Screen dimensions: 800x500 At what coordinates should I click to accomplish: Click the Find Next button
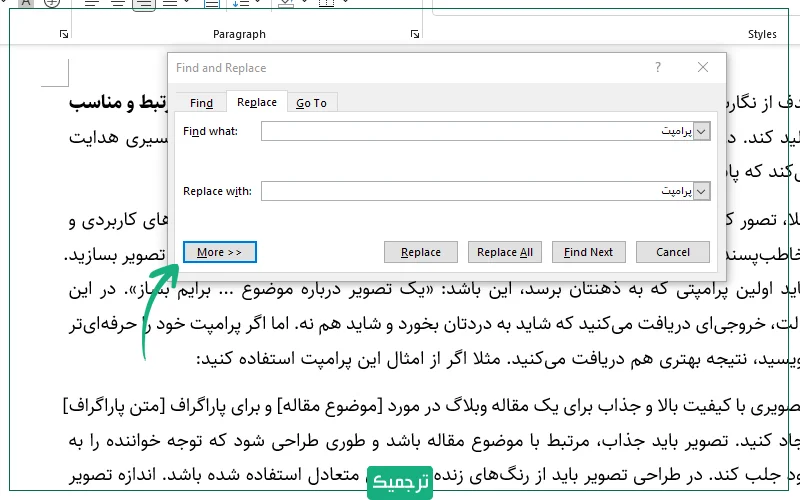point(588,252)
